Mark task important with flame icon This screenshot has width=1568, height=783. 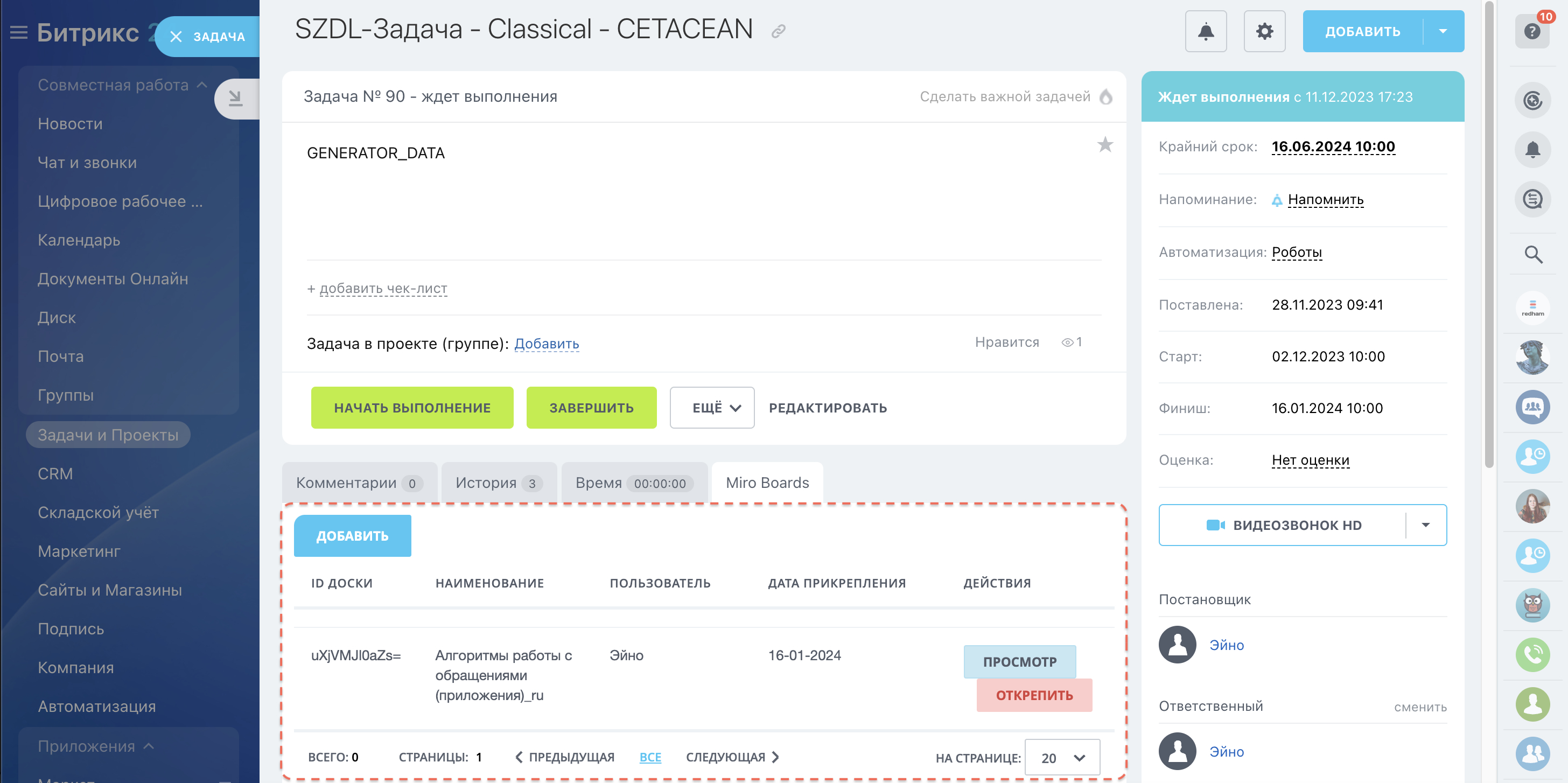[x=1106, y=97]
